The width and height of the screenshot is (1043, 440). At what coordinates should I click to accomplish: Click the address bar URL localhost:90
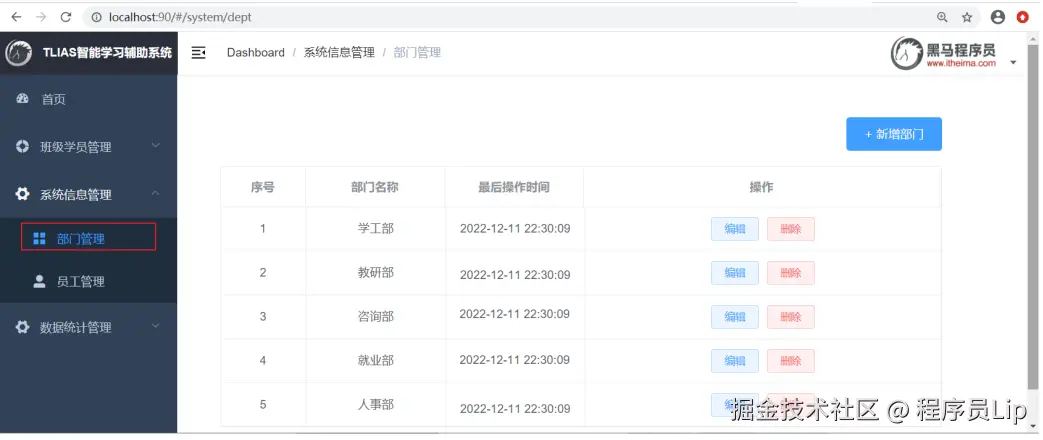180,17
